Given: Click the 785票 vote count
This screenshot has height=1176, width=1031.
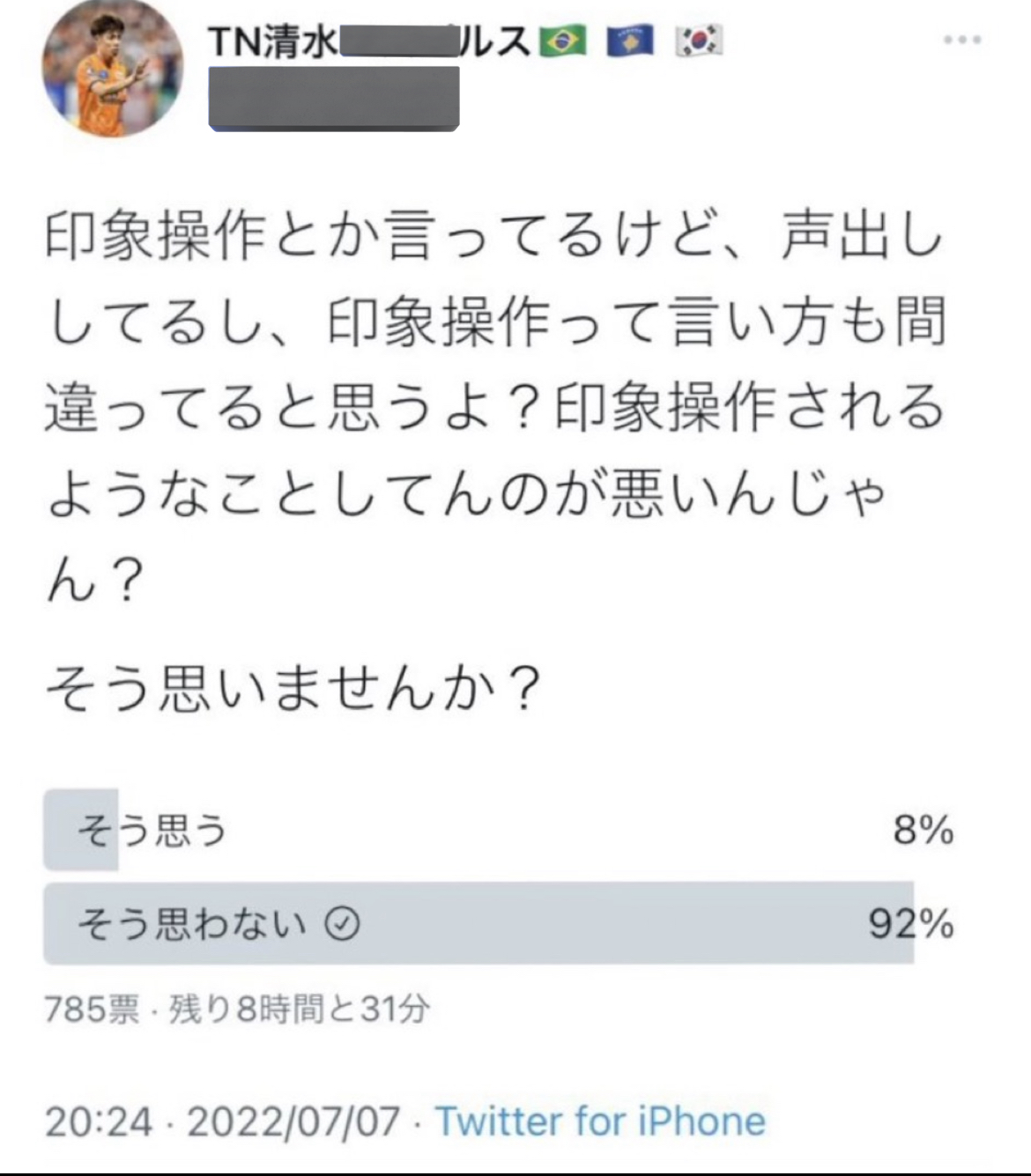Looking at the screenshot, I should [92, 1010].
